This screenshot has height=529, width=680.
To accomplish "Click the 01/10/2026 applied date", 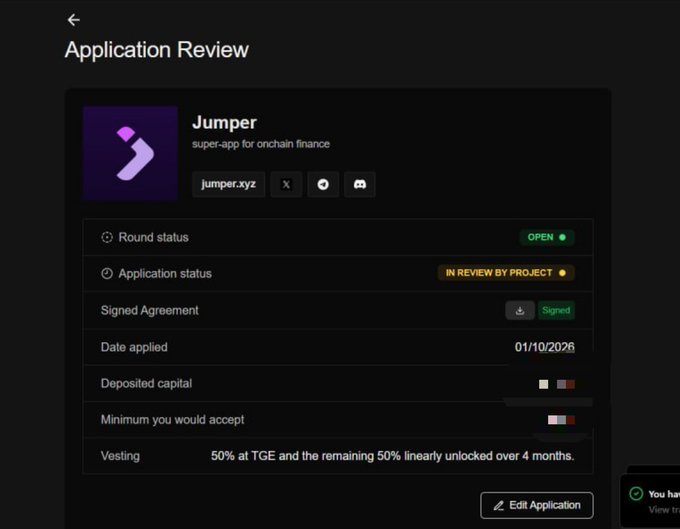I will 544,347.
